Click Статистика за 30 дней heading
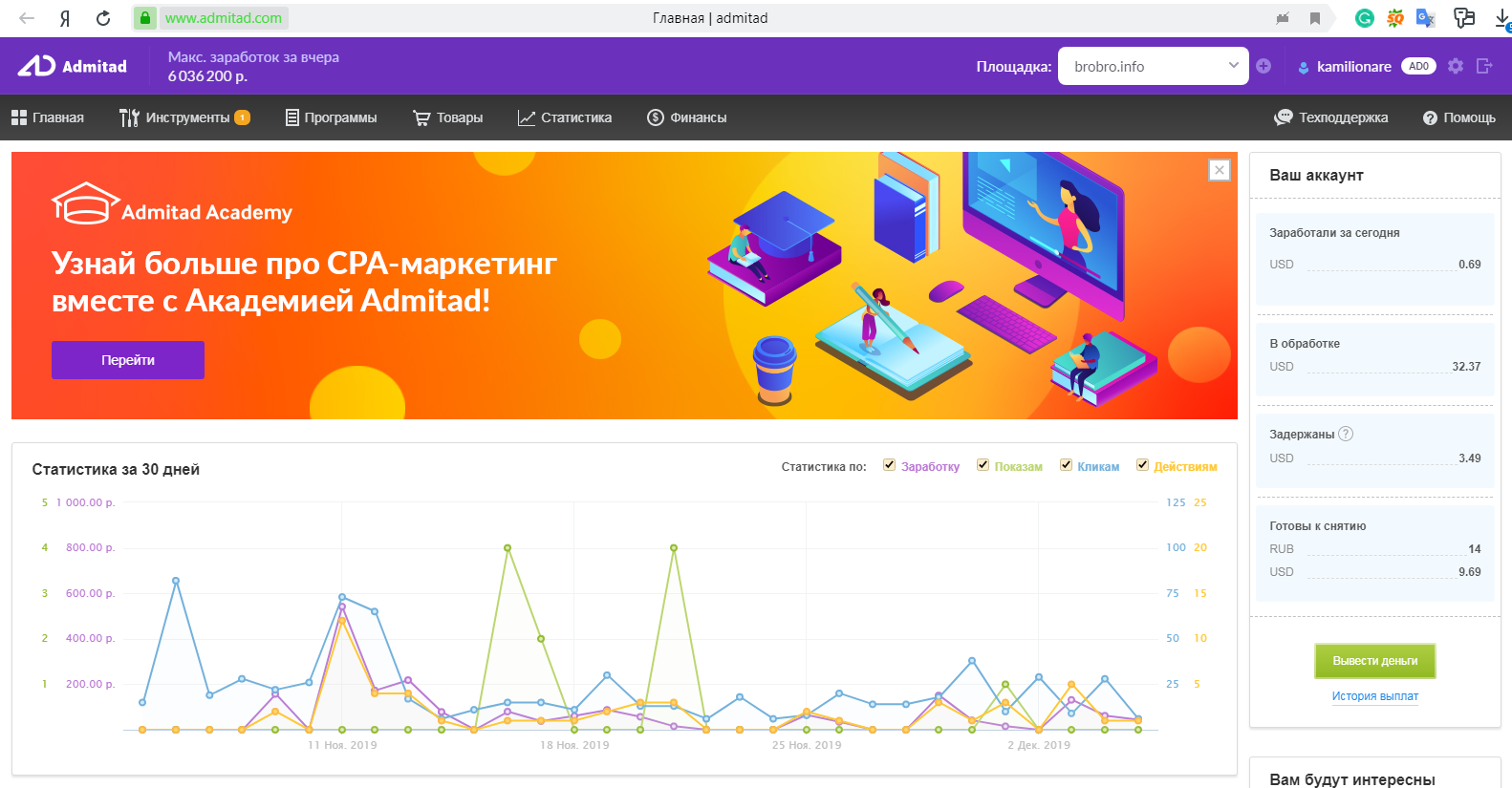Viewport: 1512px width, 788px height. click(x=116, y=469)
